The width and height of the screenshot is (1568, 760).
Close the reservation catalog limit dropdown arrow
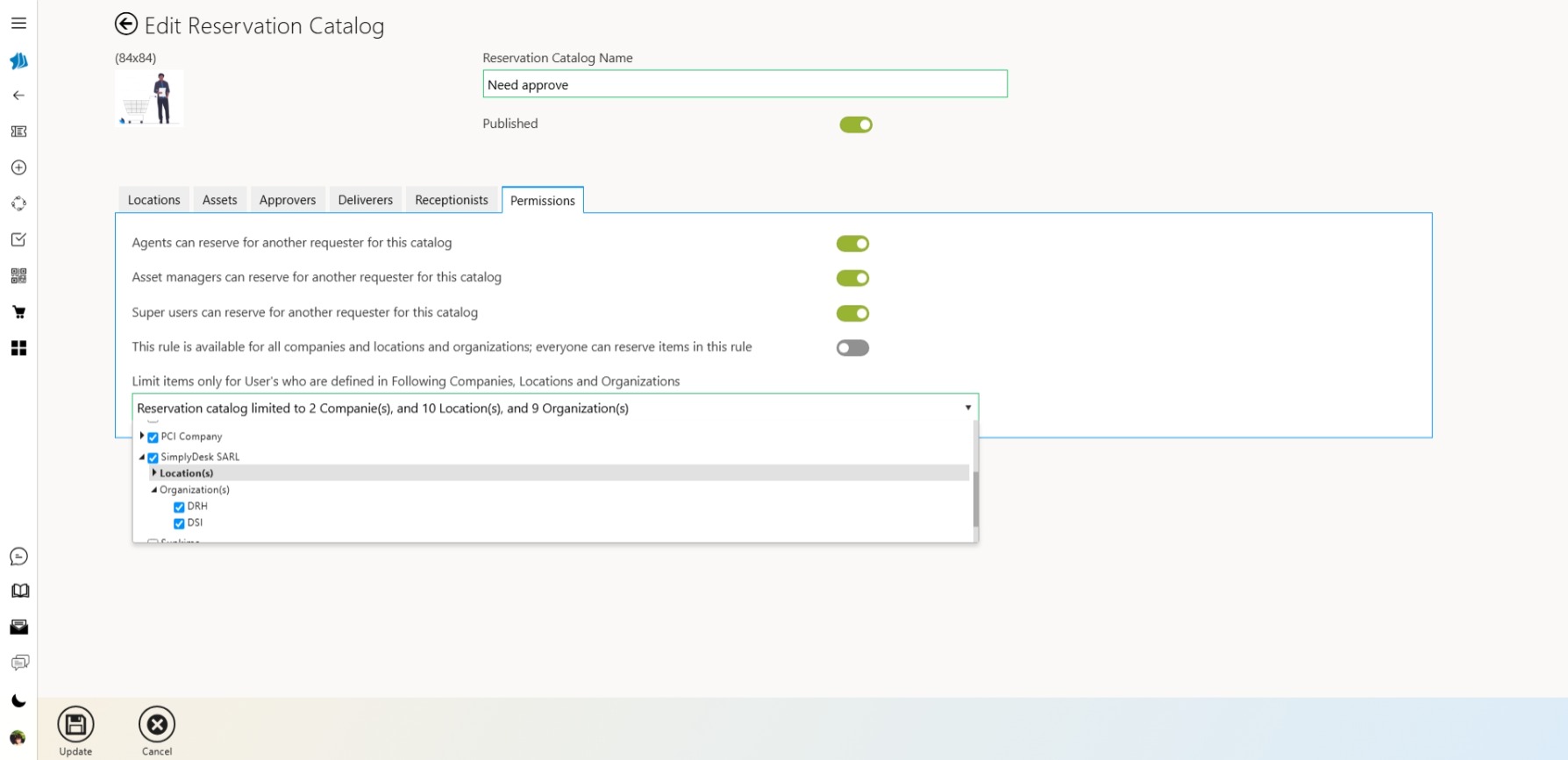[x=967, y=408]
